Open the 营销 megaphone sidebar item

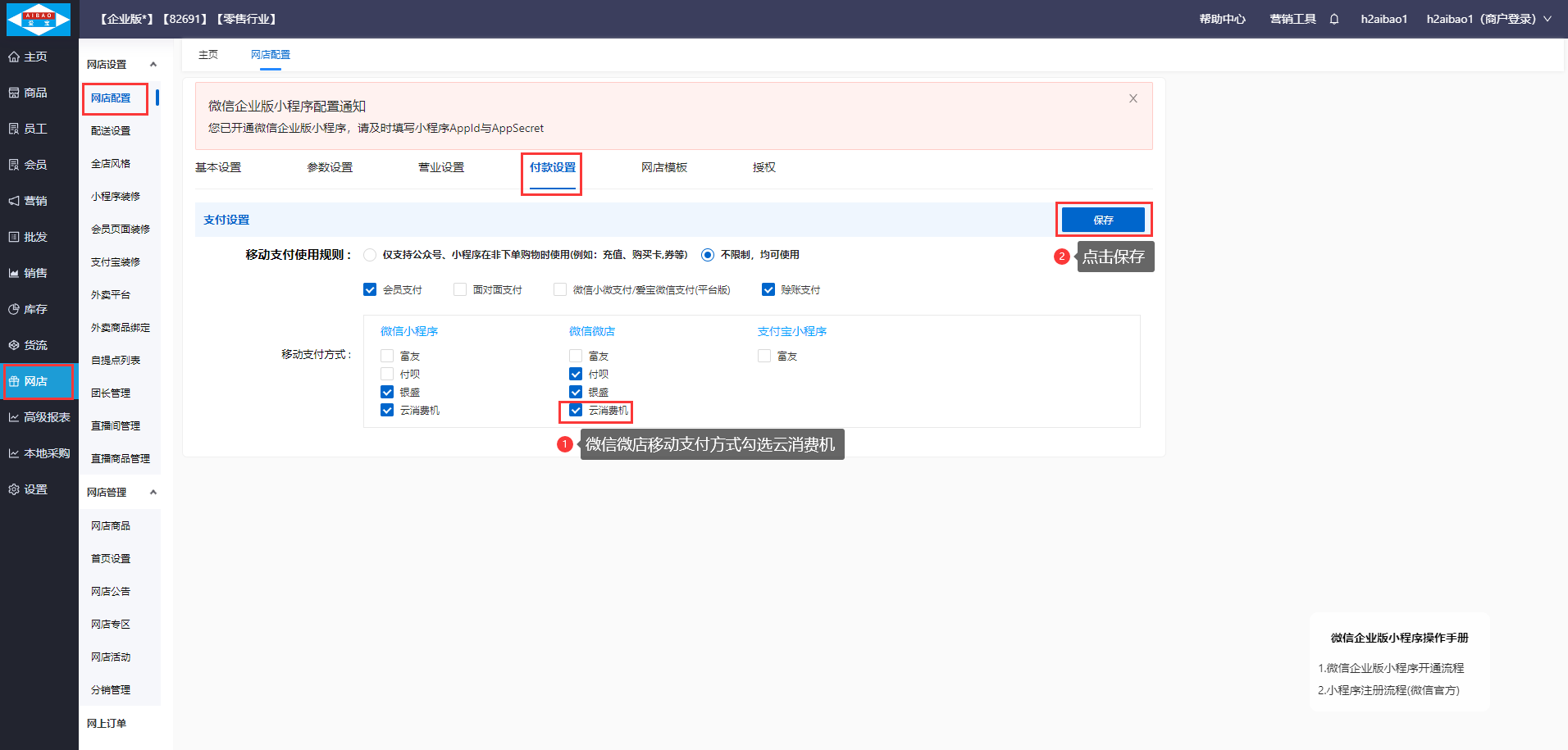(x=28, y=201)
